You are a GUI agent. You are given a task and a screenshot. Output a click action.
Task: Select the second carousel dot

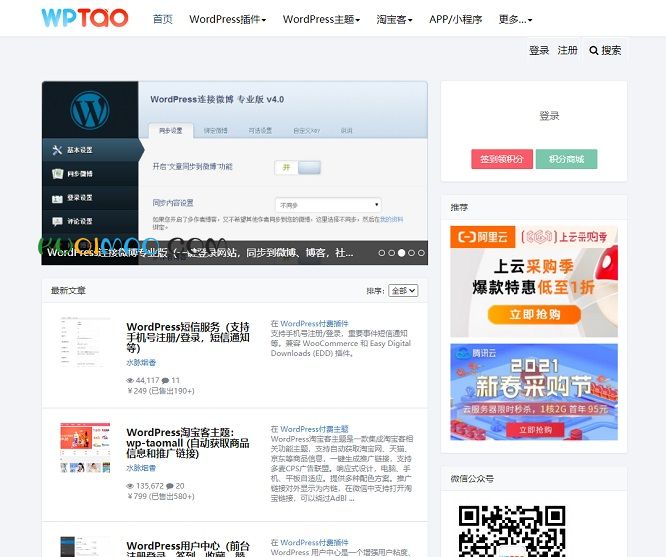[x=391, y=253]
